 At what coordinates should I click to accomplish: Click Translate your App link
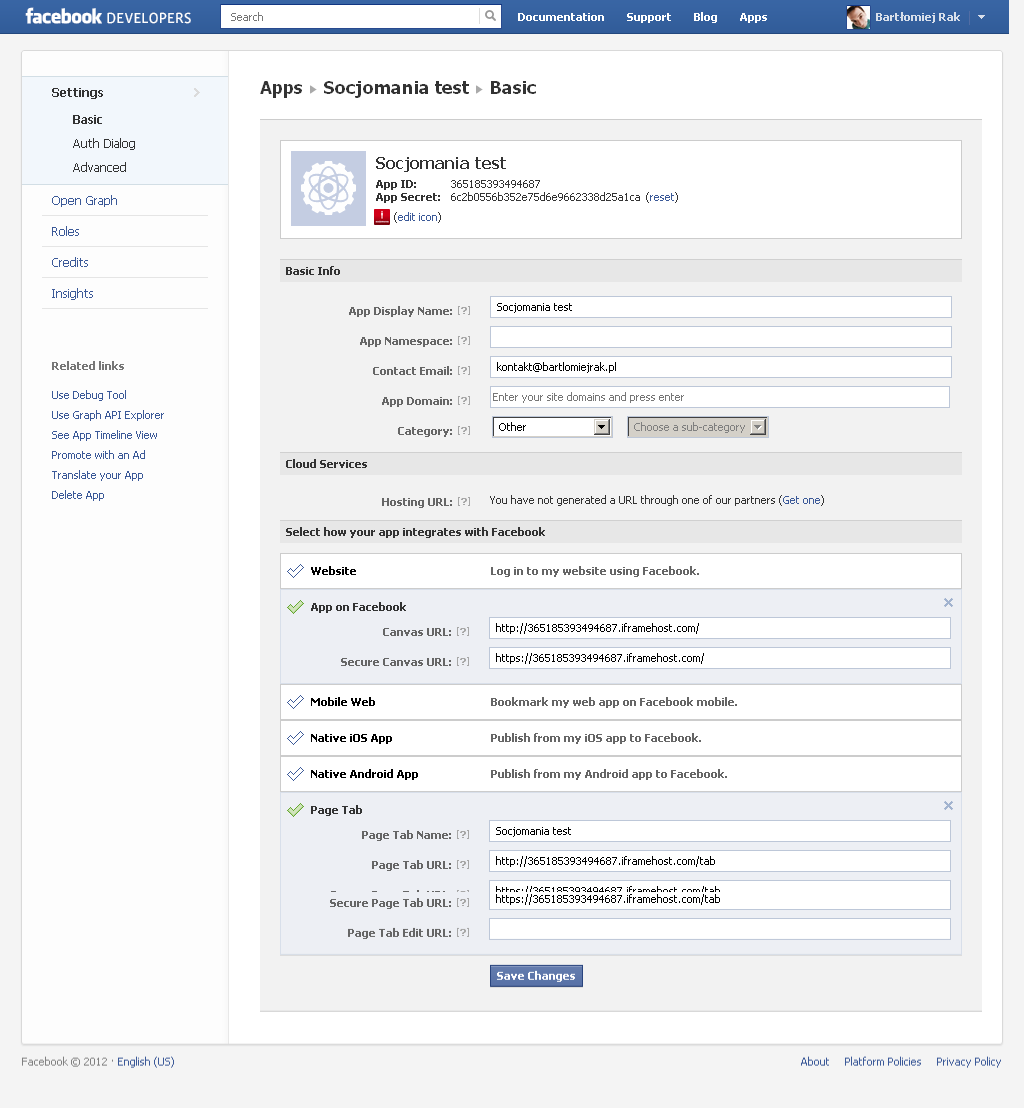click(x=98, y=475)
